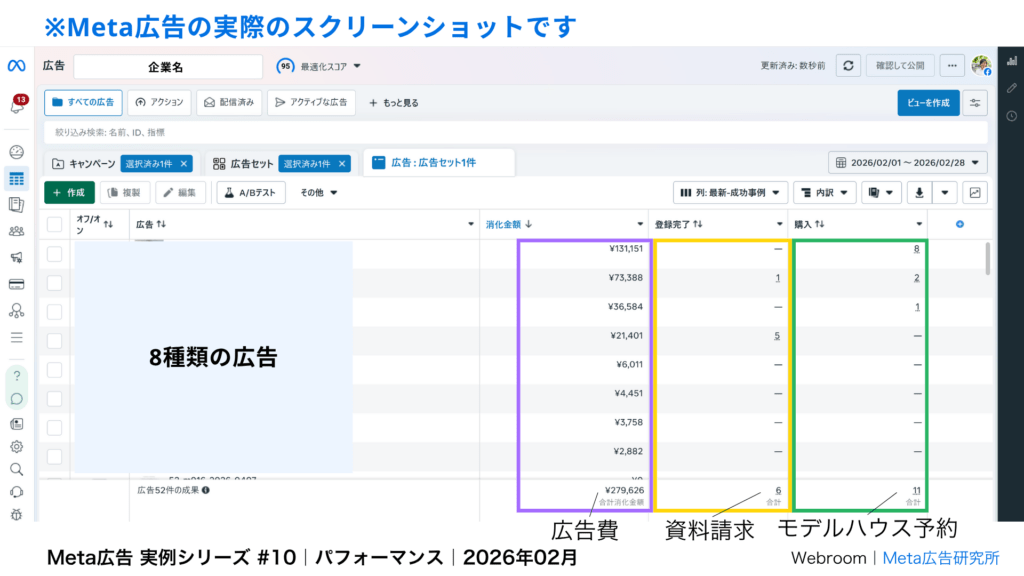Check the row with ¥4,451 spend
The height and width of the screenshot is (576, 1024).
click(x=54, y=398)
